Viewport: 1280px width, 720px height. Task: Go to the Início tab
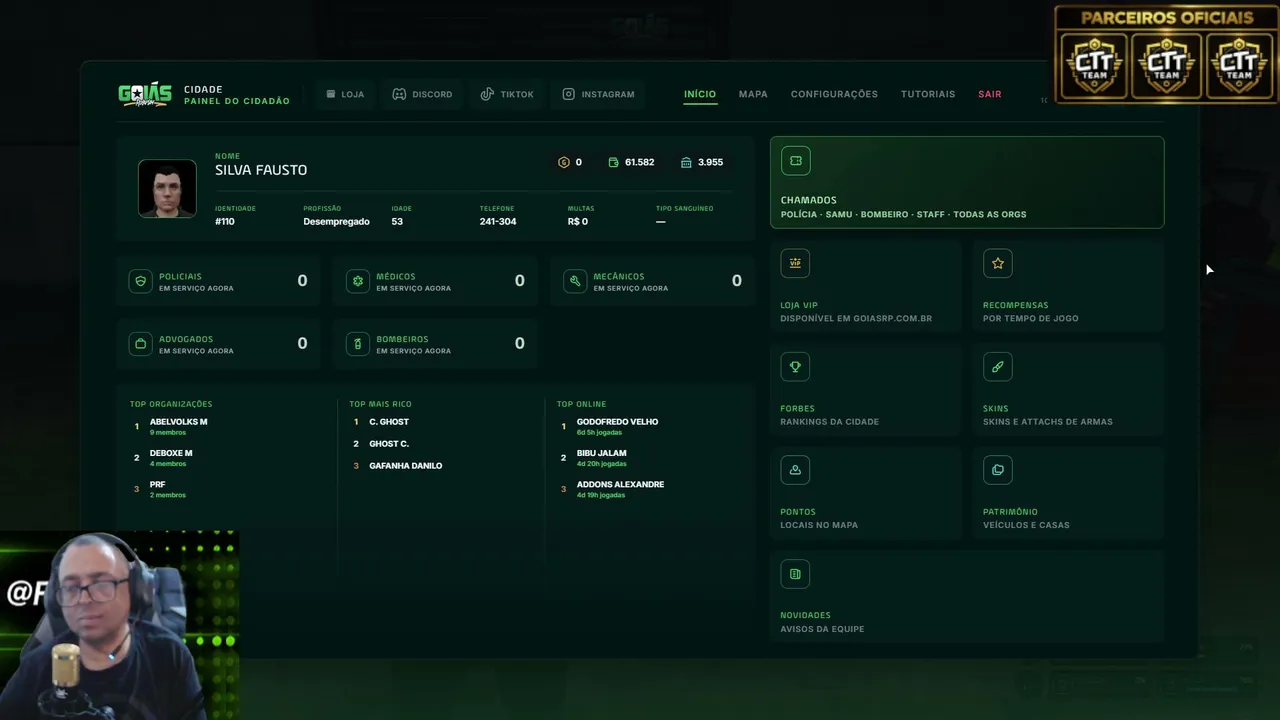click(x=700, y=94)
